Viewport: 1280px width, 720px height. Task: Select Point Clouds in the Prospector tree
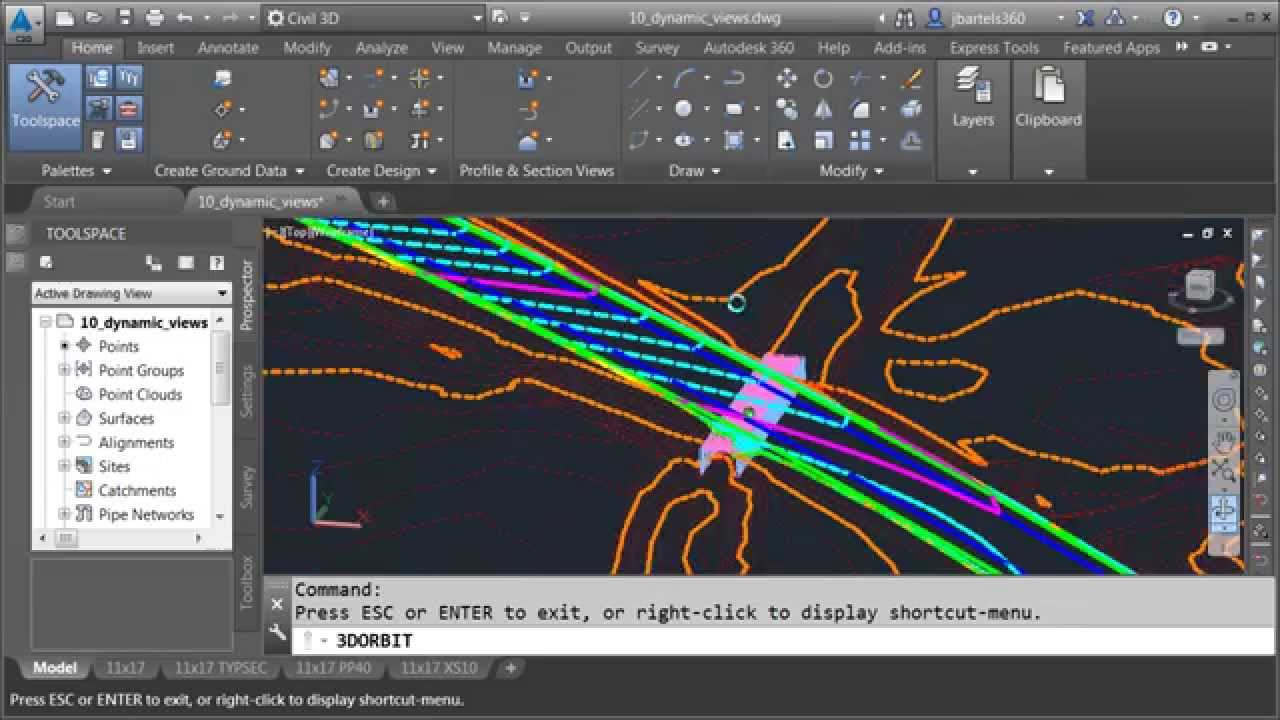pos(140,394)
